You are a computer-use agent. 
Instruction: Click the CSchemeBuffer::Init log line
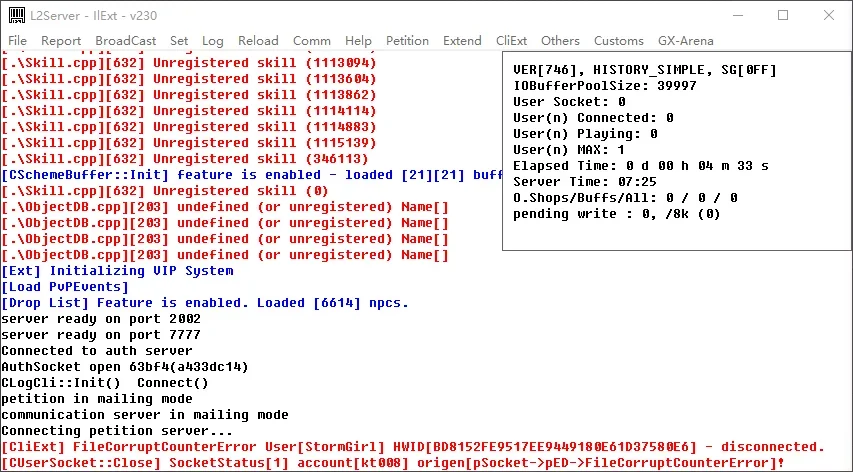(x=251, y=175)
